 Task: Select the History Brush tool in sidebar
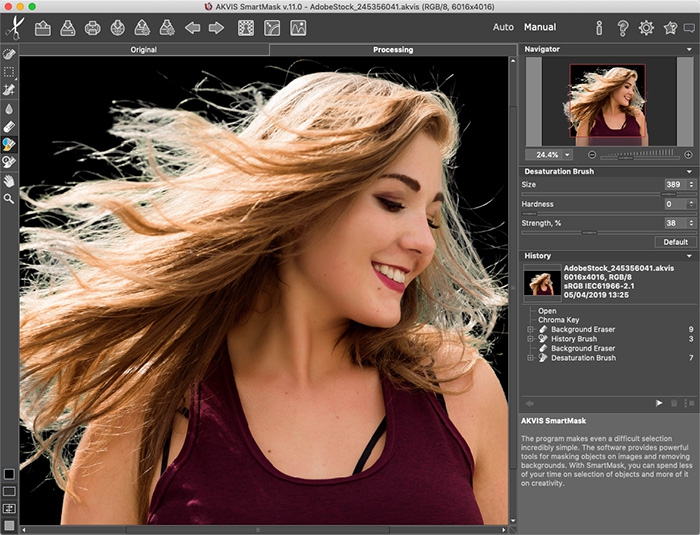pos(9,162)
